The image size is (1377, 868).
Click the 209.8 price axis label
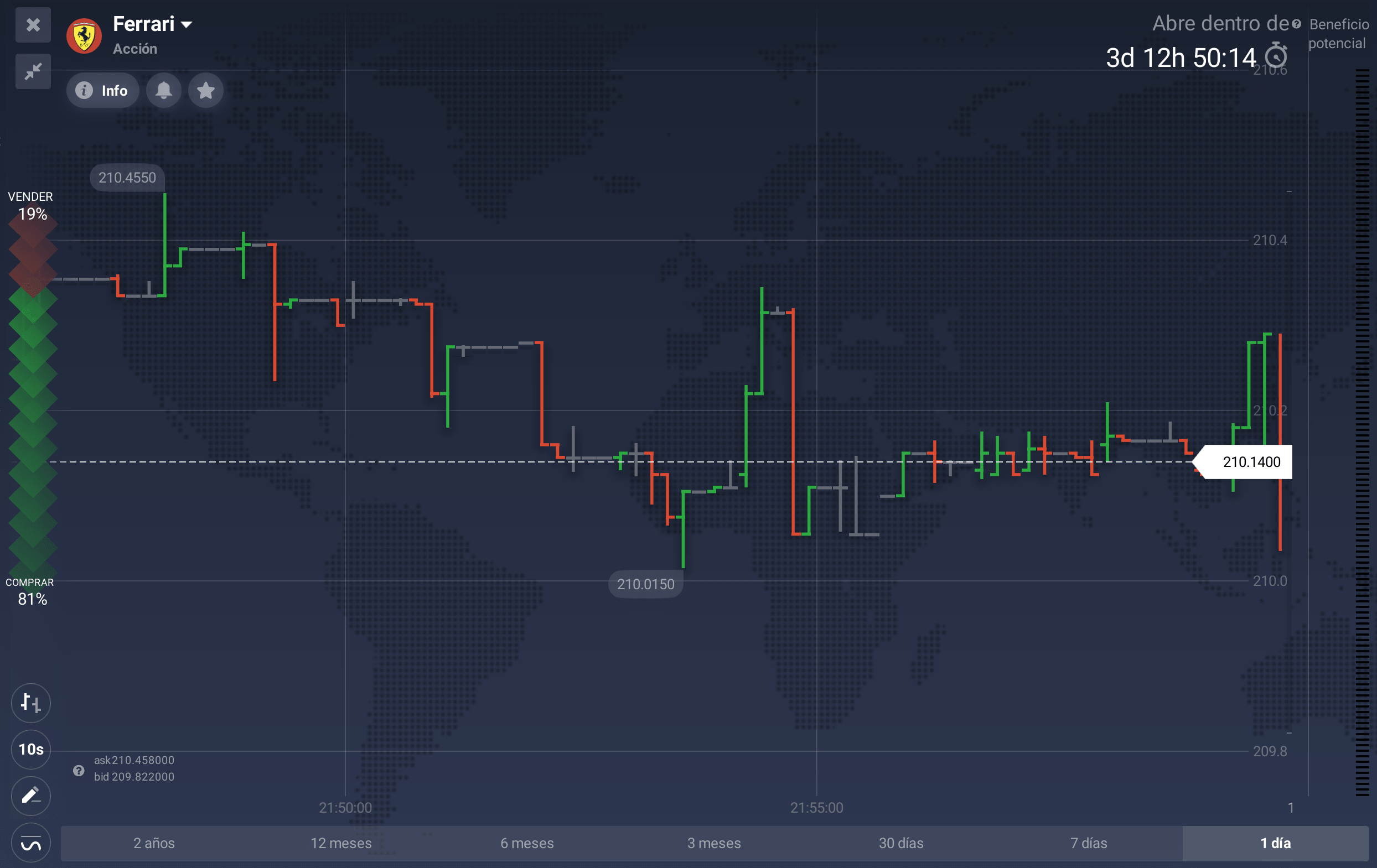[x=1270, y=751]
